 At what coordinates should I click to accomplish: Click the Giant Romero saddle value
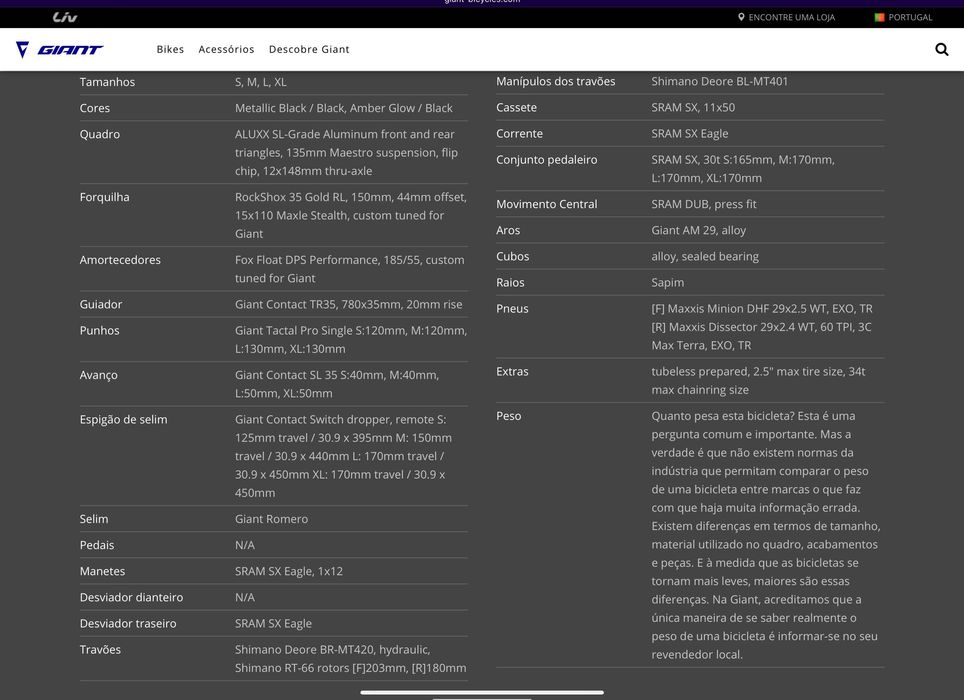(271, 519)
